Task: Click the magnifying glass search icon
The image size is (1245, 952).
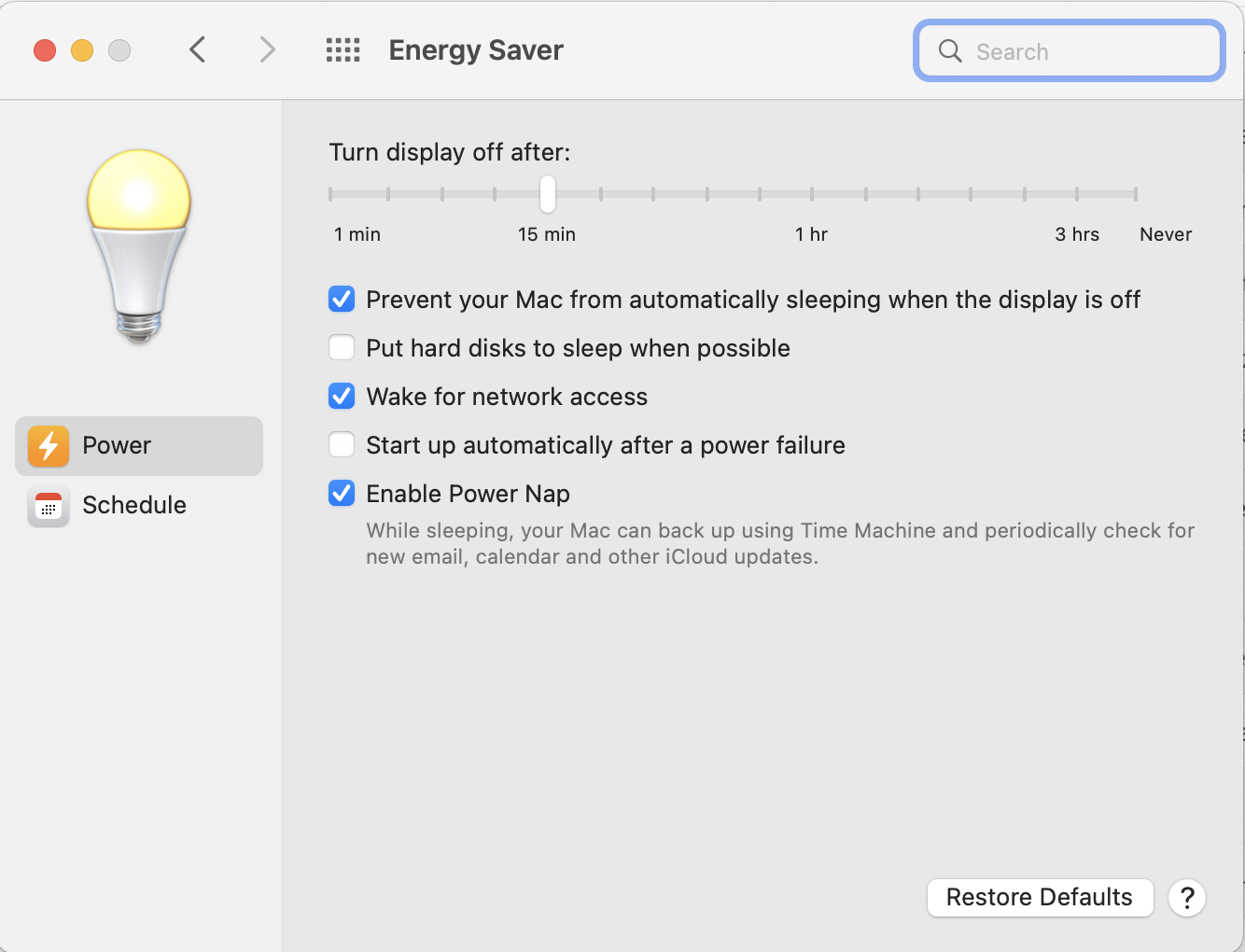Action: point(950,51)
